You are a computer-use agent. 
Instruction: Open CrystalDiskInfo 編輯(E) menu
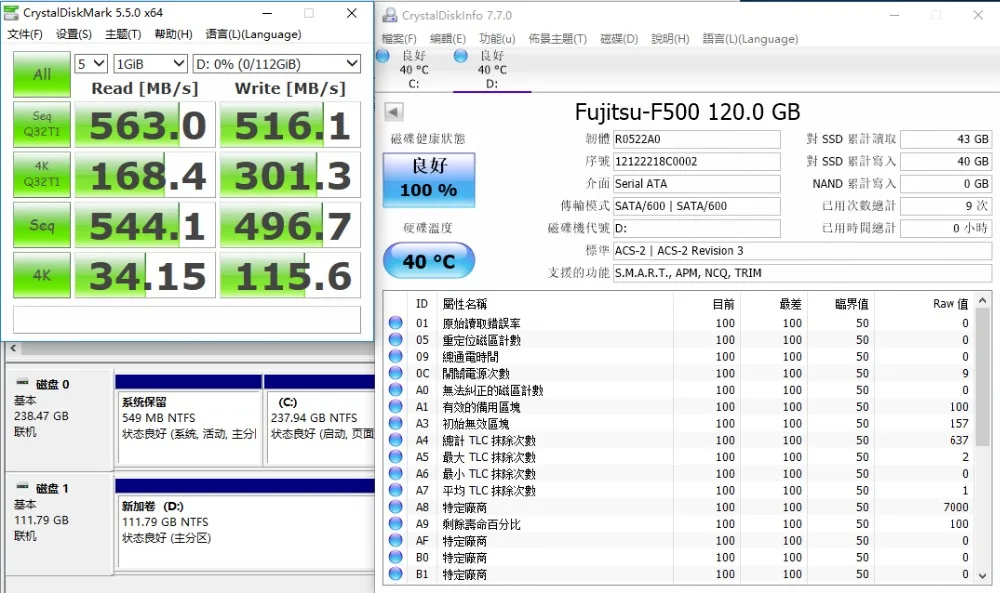click(x=448, y=39)
